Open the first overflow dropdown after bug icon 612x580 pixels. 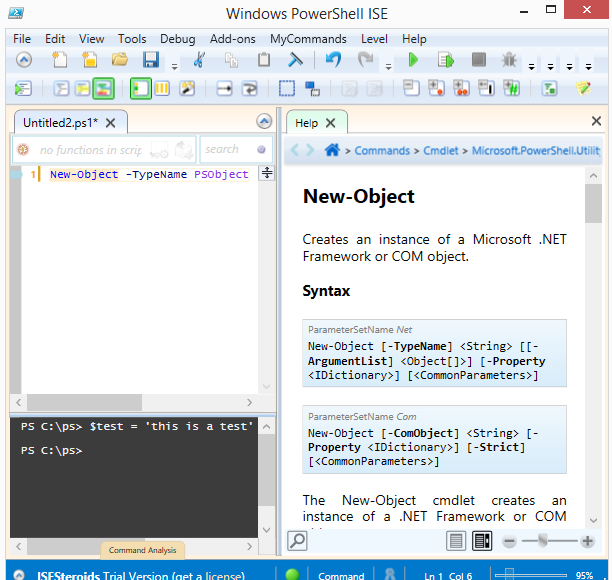tap(531, 67)
